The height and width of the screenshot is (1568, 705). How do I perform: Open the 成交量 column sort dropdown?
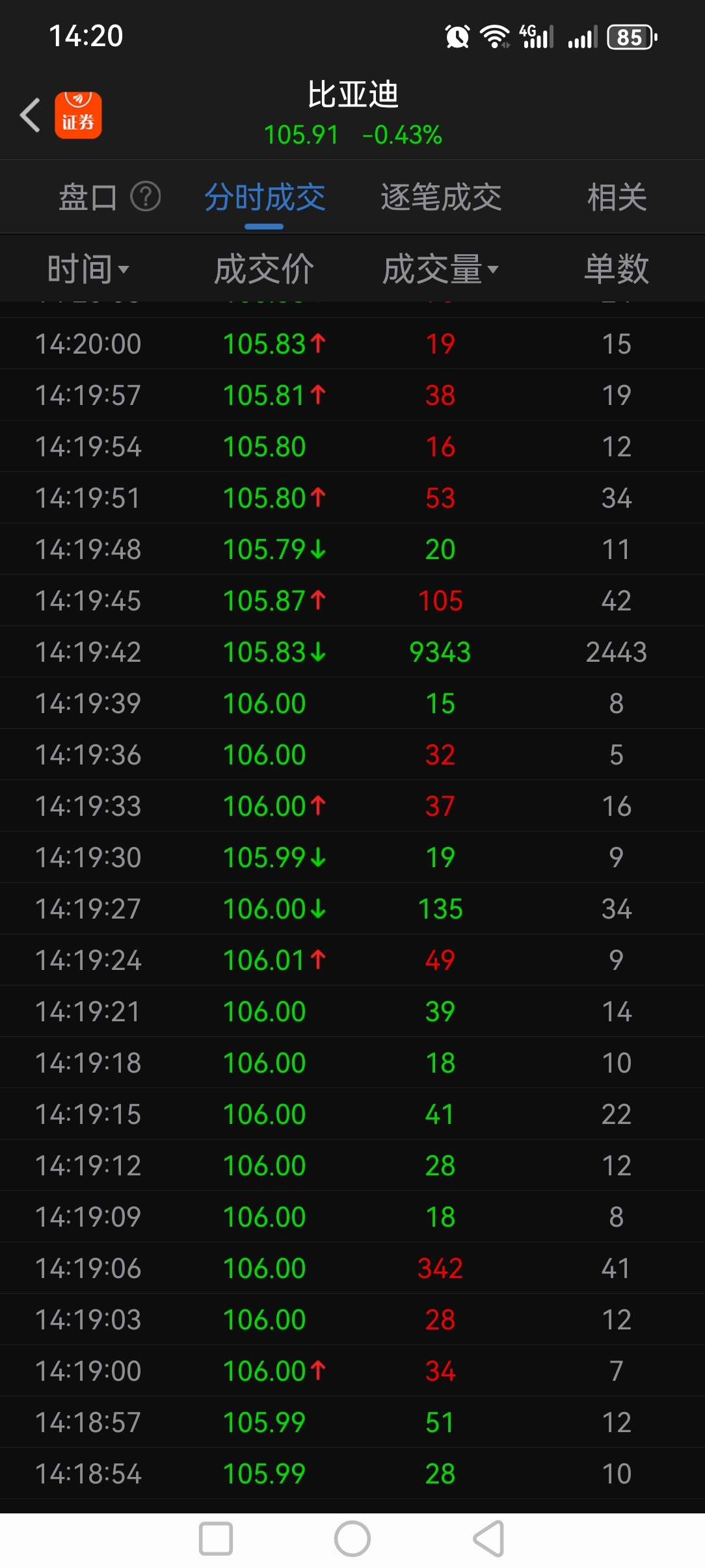pos(440,268)
